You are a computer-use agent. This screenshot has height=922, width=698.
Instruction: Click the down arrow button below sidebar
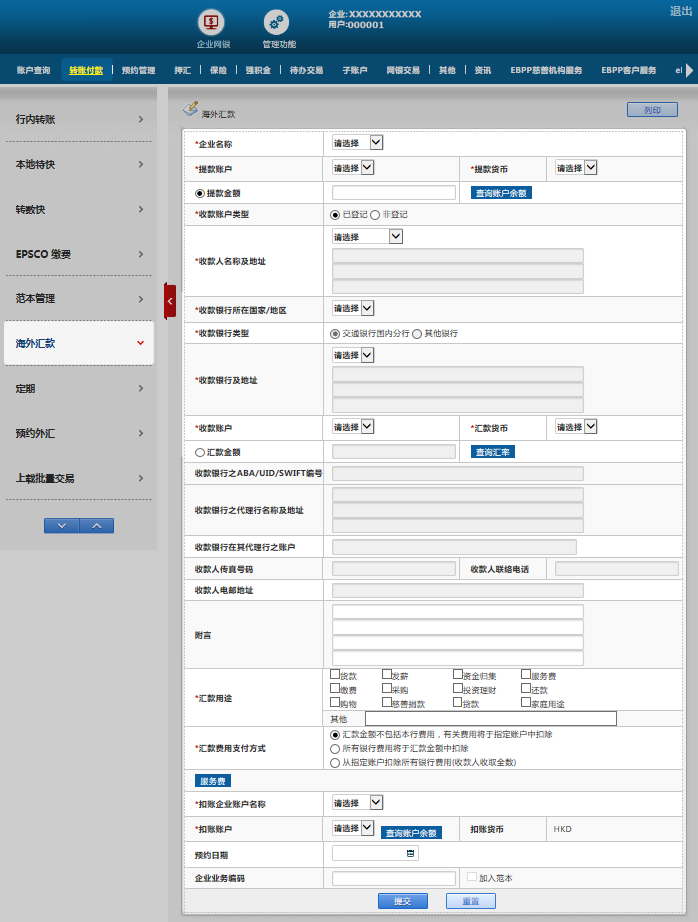point(61,525)
